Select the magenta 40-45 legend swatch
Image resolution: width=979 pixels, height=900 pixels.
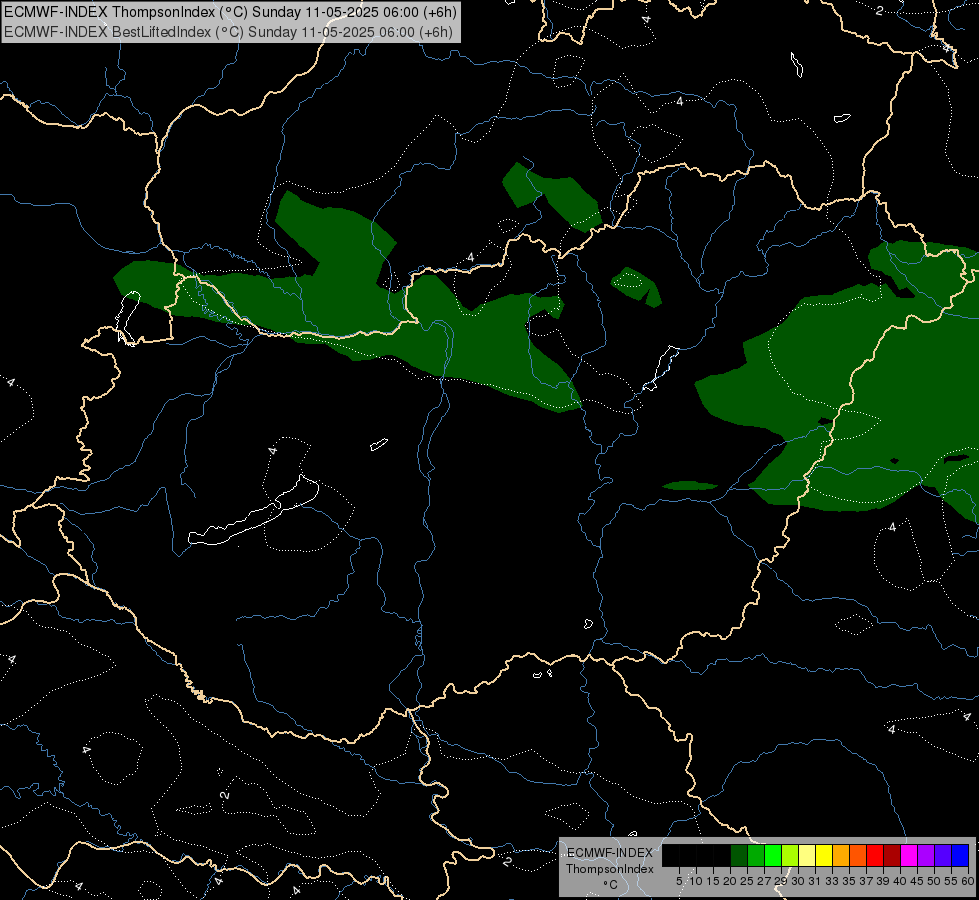coord(909,855)
